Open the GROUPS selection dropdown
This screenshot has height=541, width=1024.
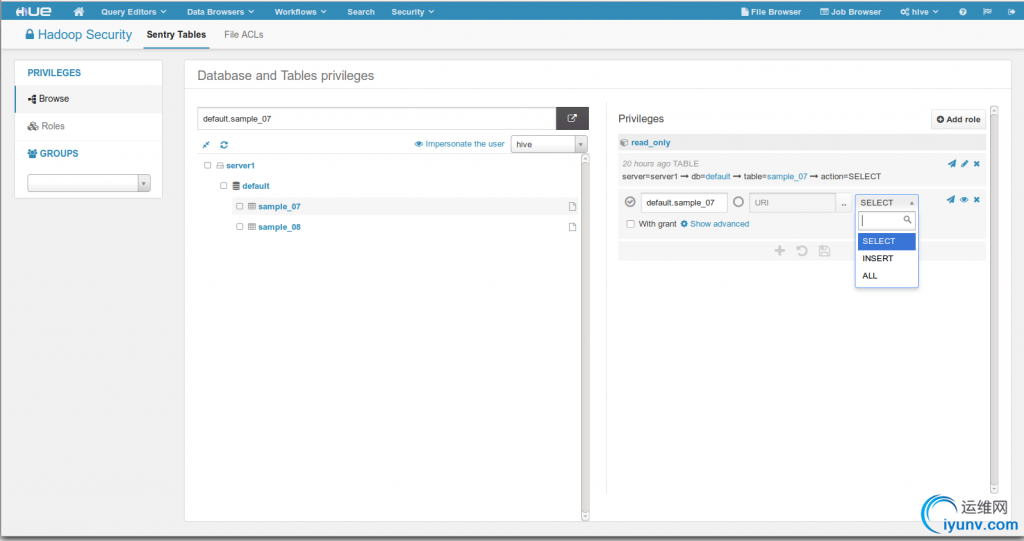(89, 183)
